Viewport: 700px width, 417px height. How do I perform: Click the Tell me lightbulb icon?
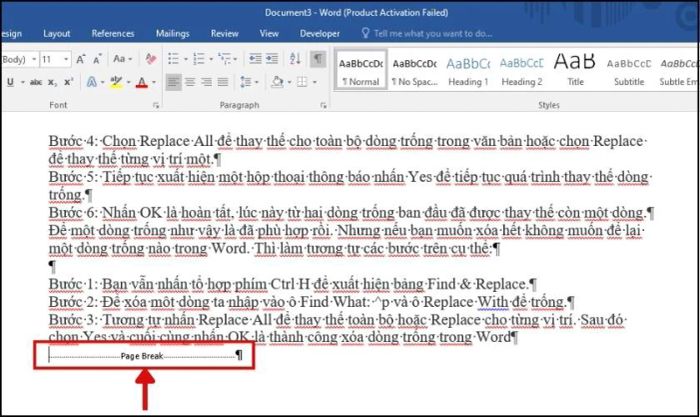(x=365, y=33)
